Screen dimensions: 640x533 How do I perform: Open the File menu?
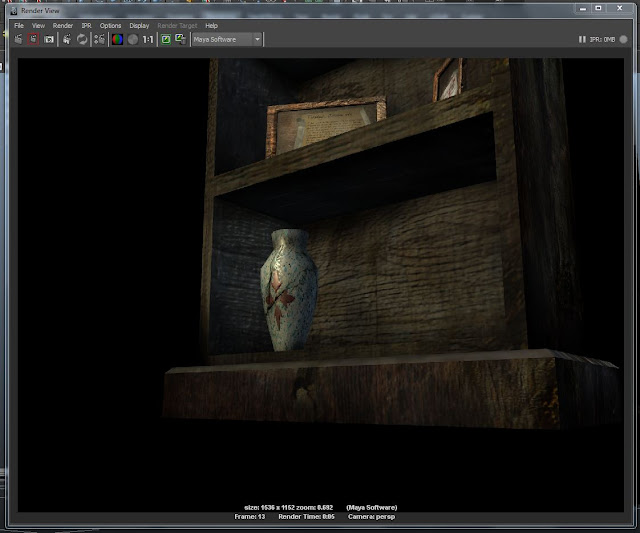click(19, 26)
